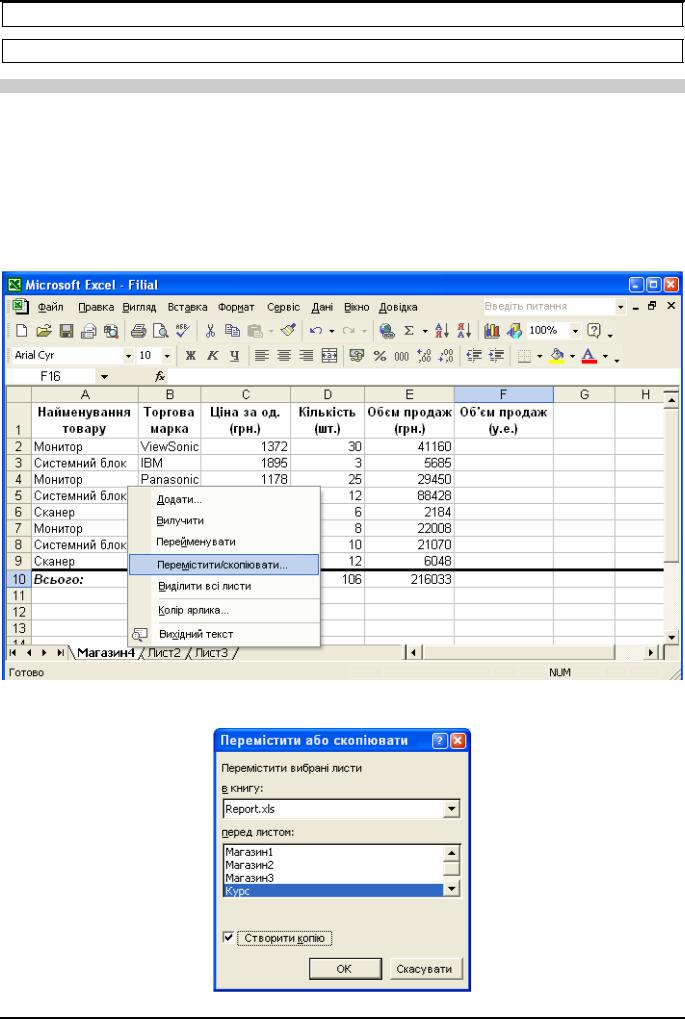Viewport: 685px width, 1019px height.
Task: Open the font color dropdown arrow
Action: click(x=605, y=356)
